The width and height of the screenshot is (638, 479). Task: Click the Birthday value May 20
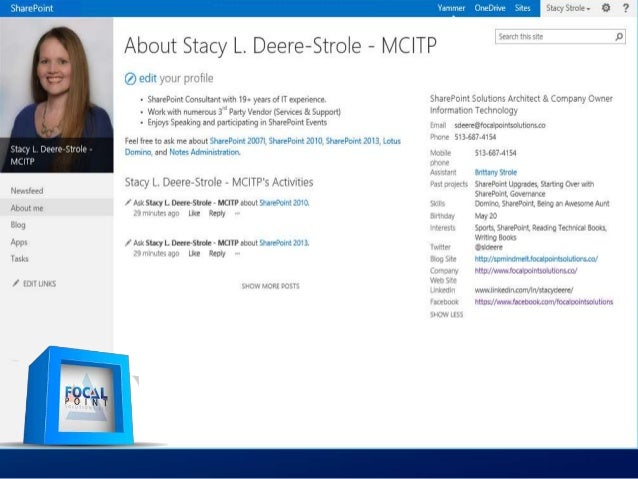(x=486, y=216)
